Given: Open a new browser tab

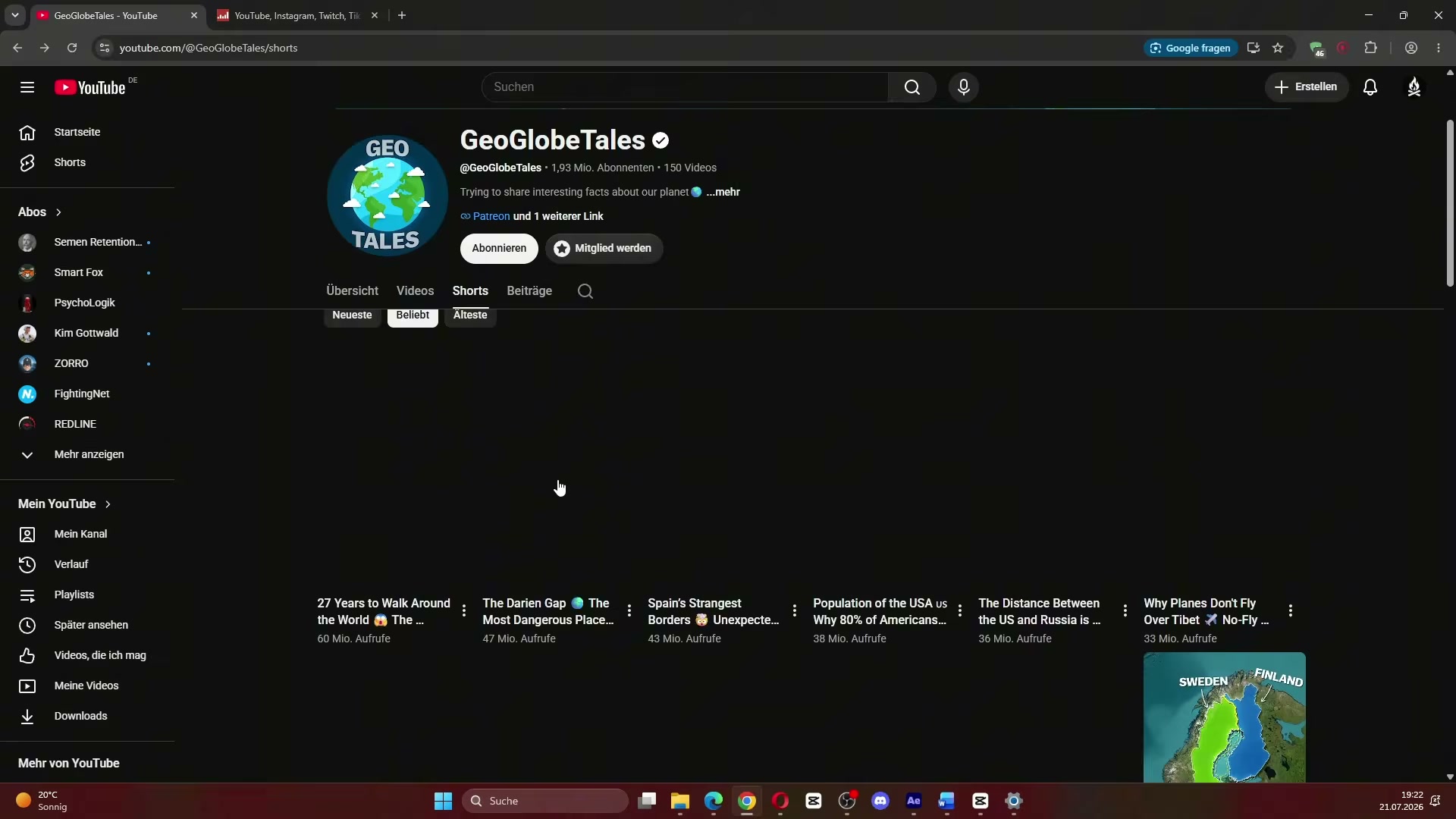Looking at the screenshot, I should 402,15.
